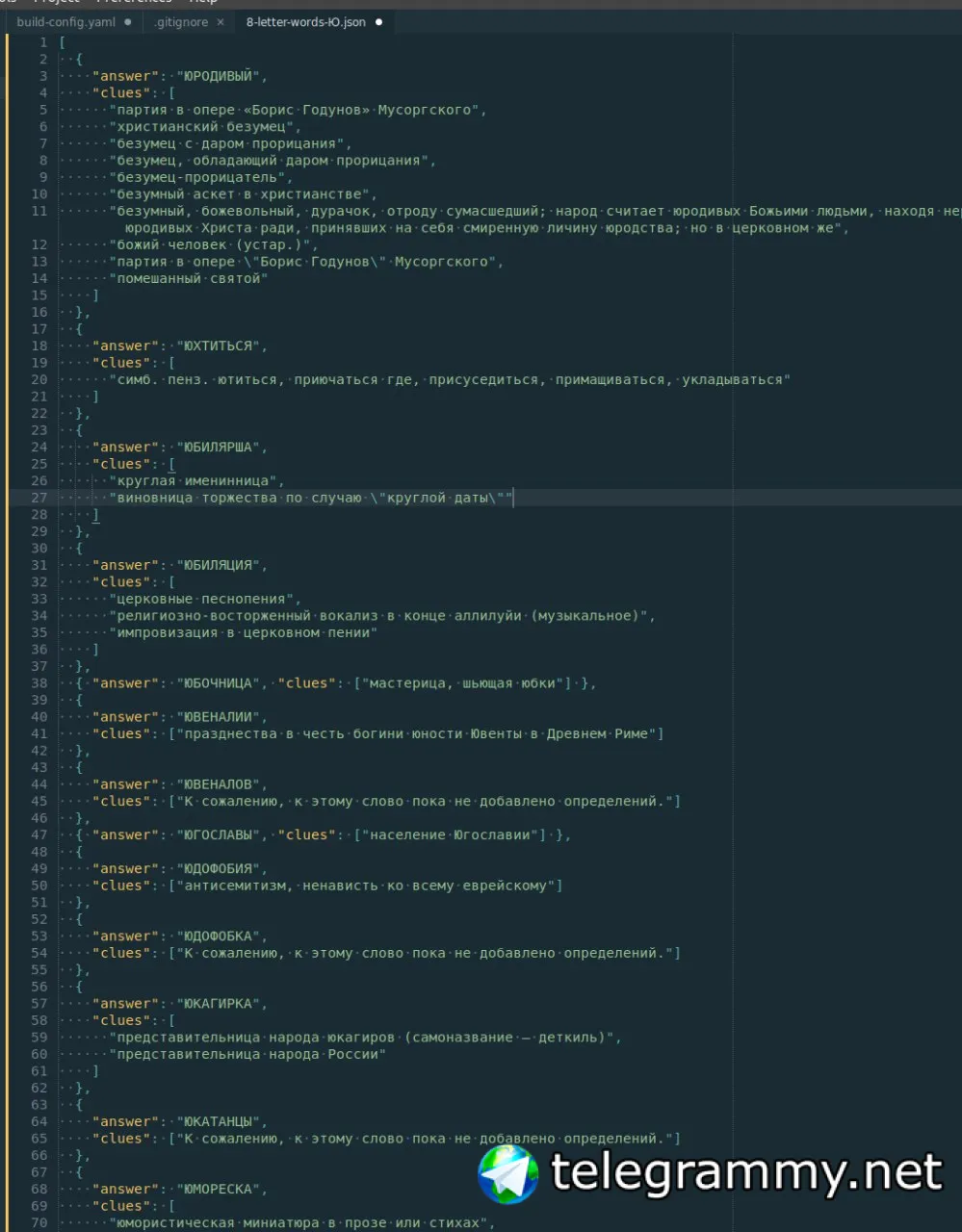The image size is (962, 1232).
Task: Click the answer value "ЮБИЛЯРША"
Action: pyautogui.click(x=218, y=447)
